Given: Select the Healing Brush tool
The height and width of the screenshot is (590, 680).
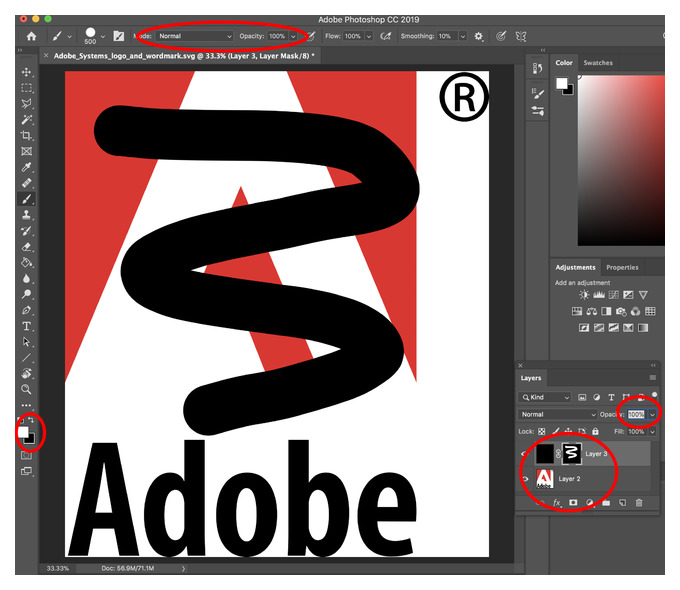Looking at the screenshot, I should tap(26, 183).
